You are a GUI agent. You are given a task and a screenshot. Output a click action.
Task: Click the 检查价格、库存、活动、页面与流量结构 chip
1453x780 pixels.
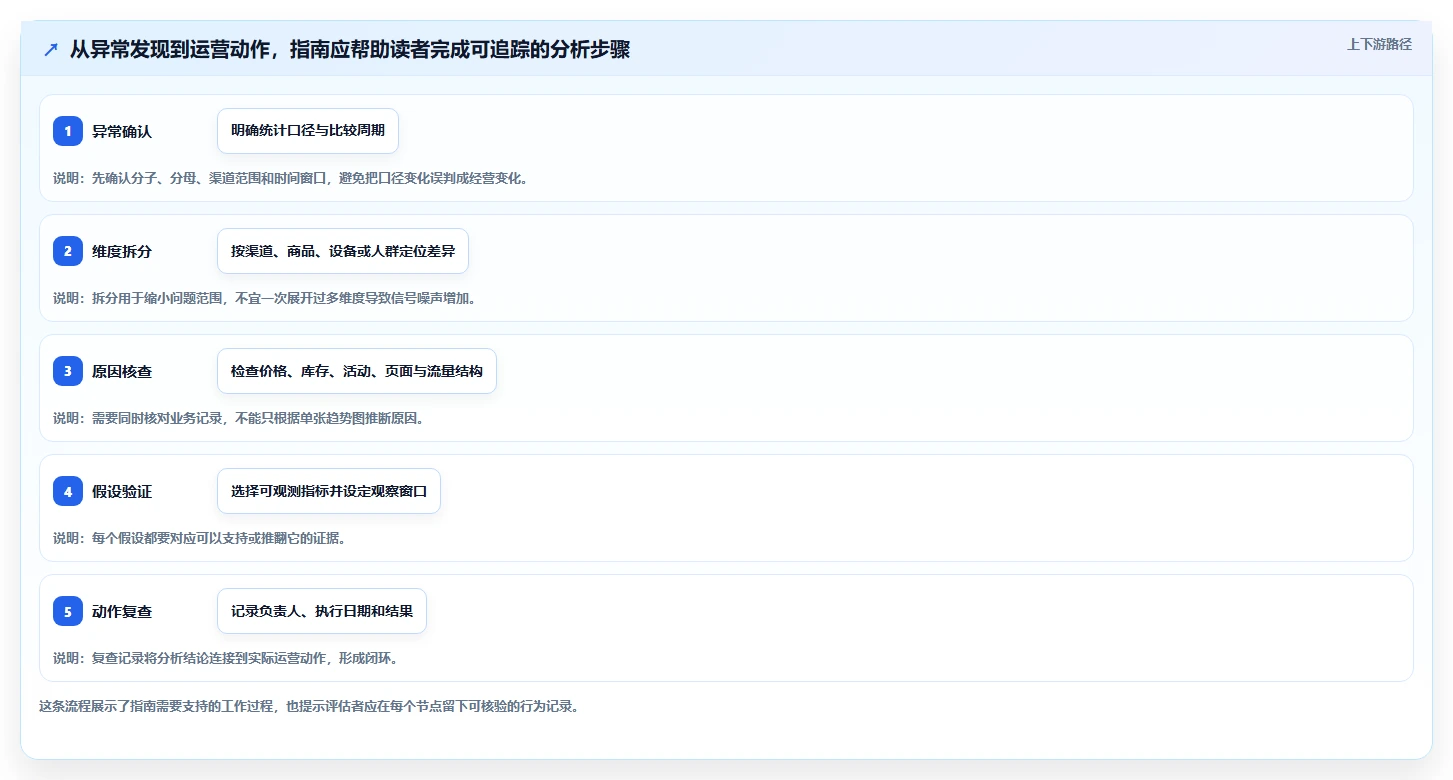pyautogui.click(x=357, y=371)
